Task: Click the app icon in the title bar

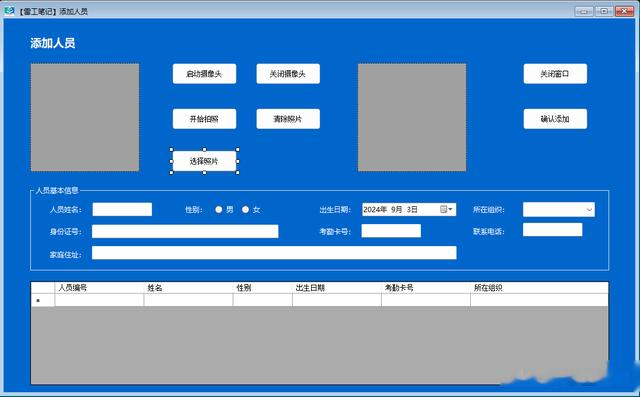Action: 9,11
